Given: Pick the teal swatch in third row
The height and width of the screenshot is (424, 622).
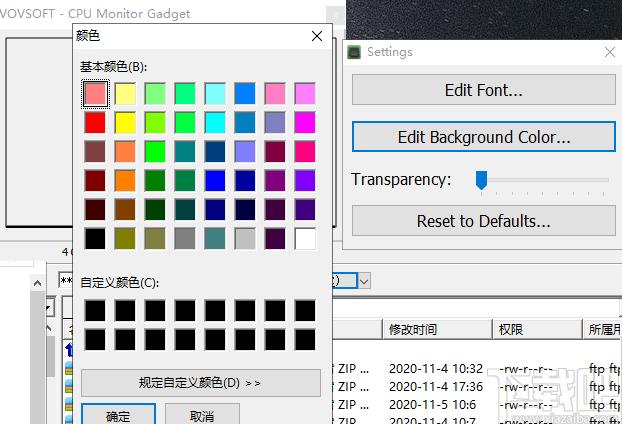Looking at the screenshot, I should pos(185,152).
